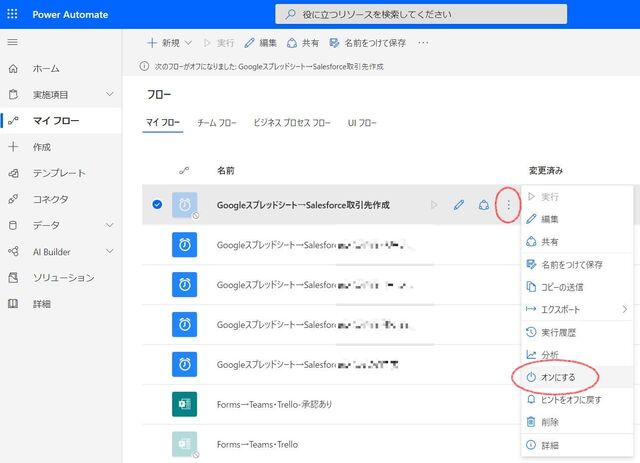Choose コピーの送信 in context menu

(577, 287)
